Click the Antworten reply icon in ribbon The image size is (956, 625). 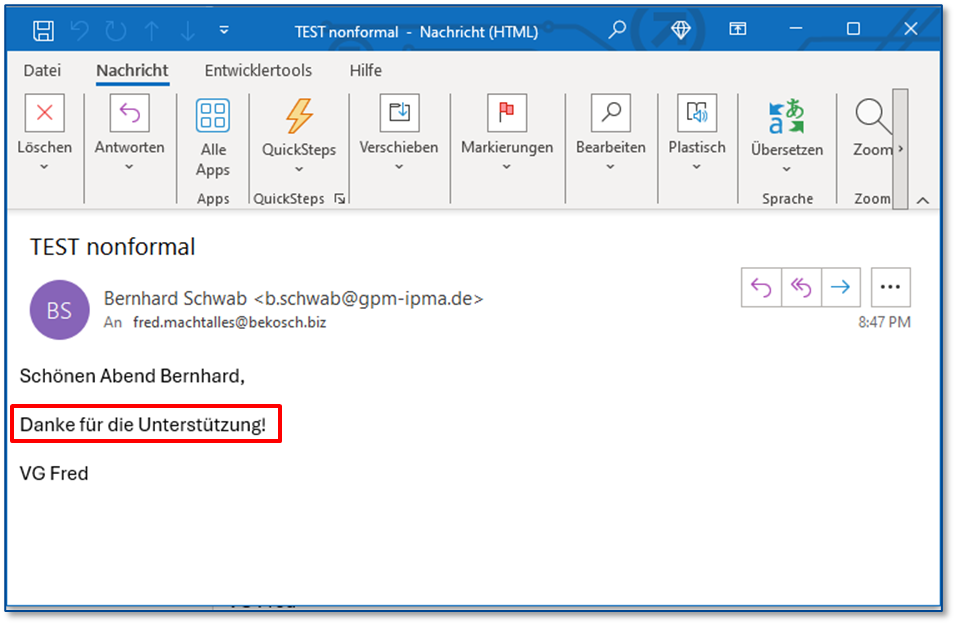[x=129, y=113]
